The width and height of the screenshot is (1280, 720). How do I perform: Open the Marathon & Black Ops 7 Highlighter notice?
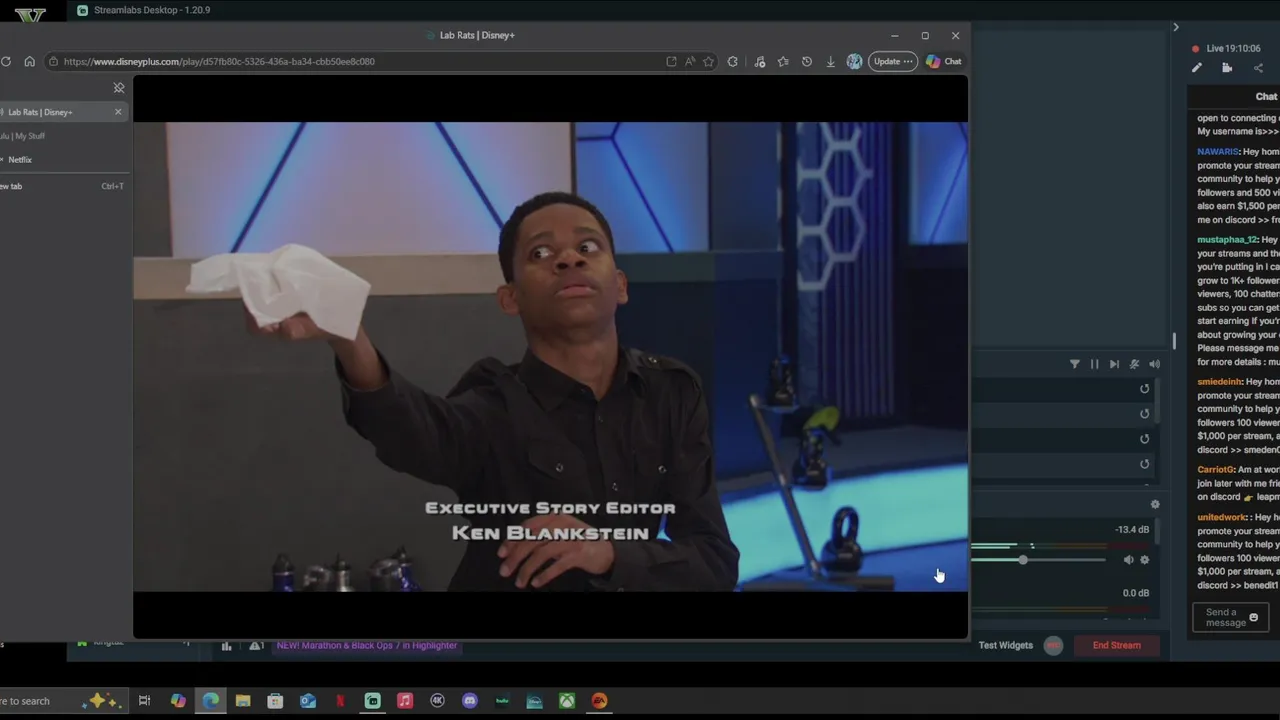[367, 645]
